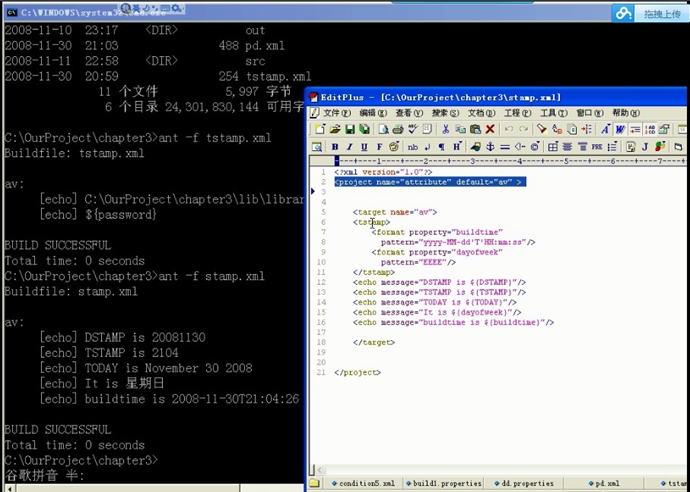Screen dimensions: 690x492
Task: Click the 拖拽上传 upload button
Action: pyautogui.click(x=661, y=14)
